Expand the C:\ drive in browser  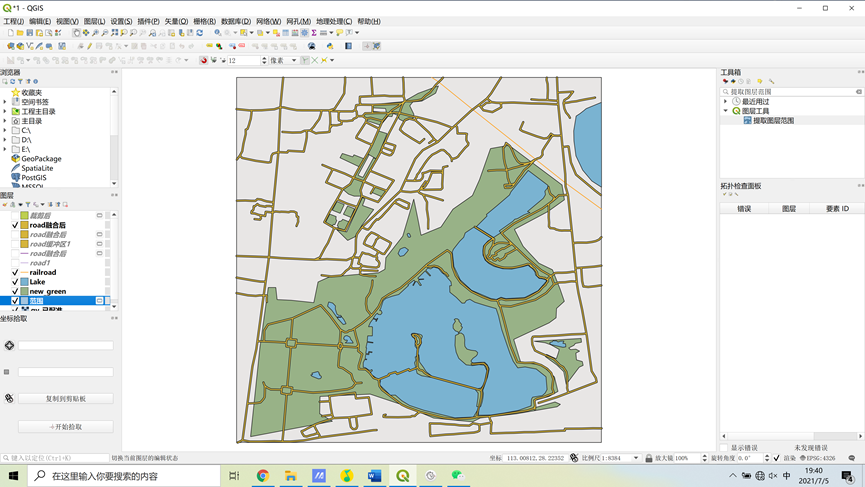click(5, 131)
